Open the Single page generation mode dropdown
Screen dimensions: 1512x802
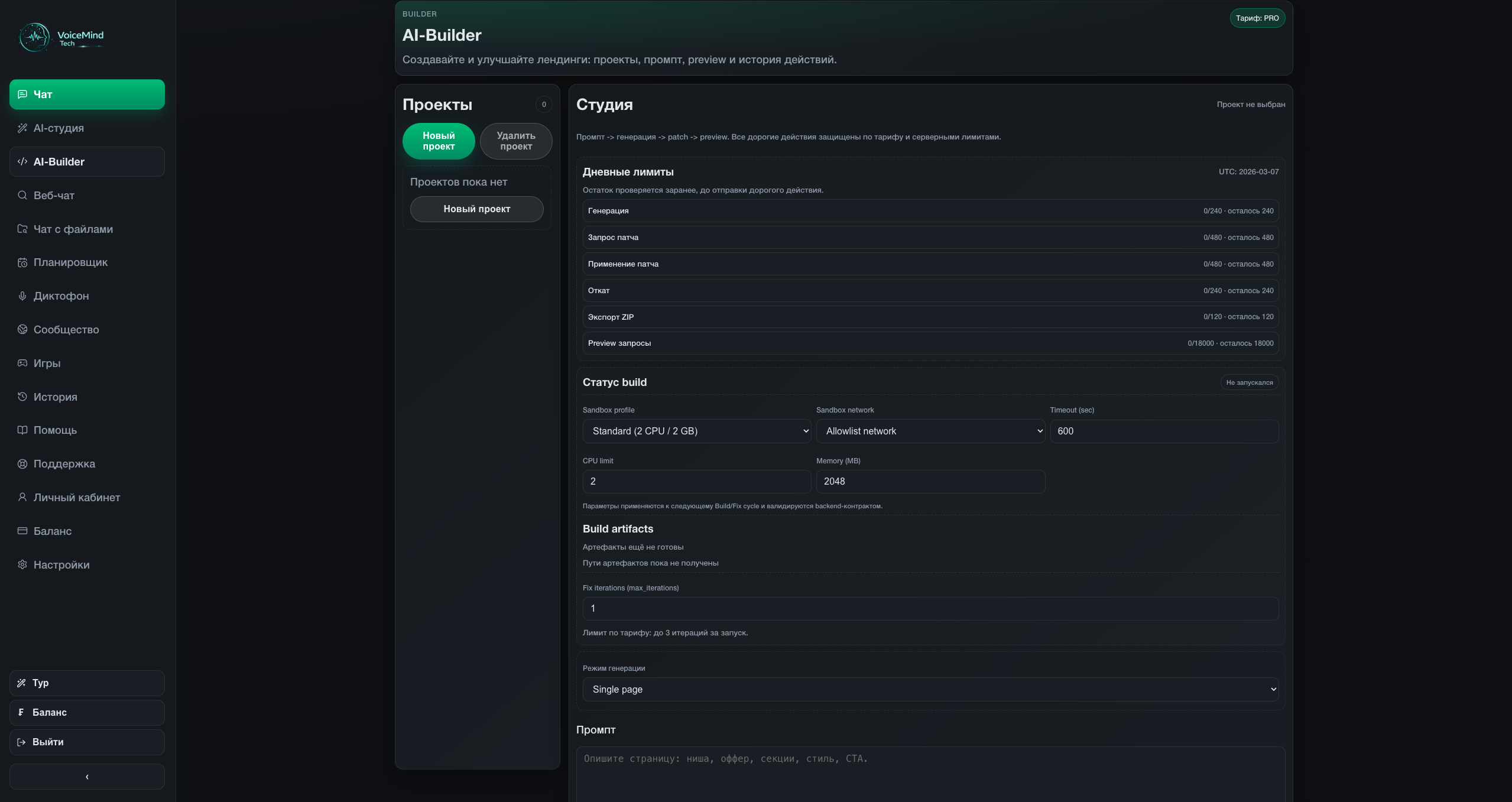click(x=929, y=689)
